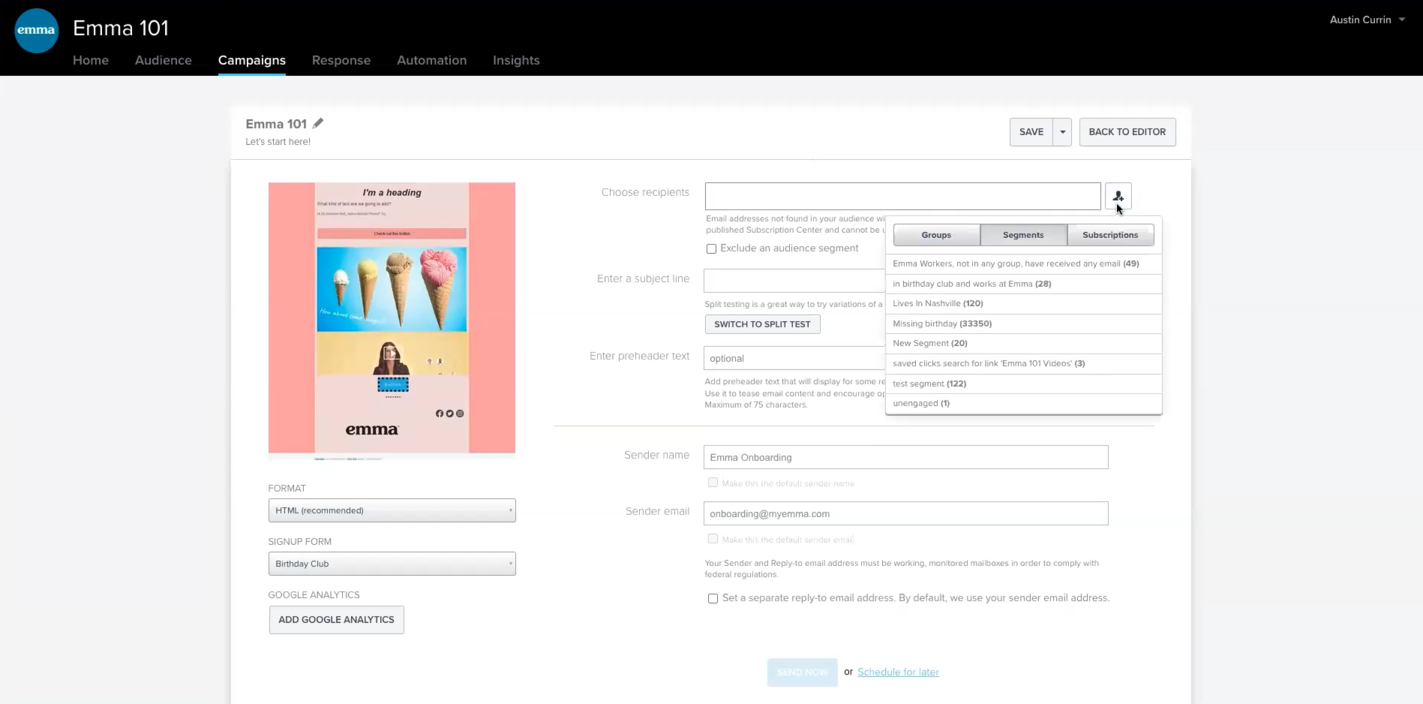Click the SEND NOW button
The height and width of the screenshot is (704, 1423).
point(802,672)
